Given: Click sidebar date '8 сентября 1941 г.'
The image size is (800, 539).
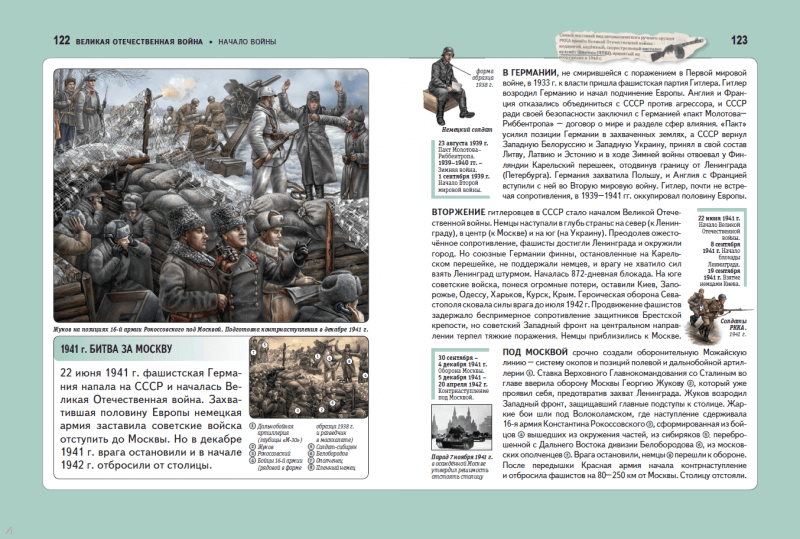Looking at the screenshot, I should pyautogui.click(x=722, y=248).
